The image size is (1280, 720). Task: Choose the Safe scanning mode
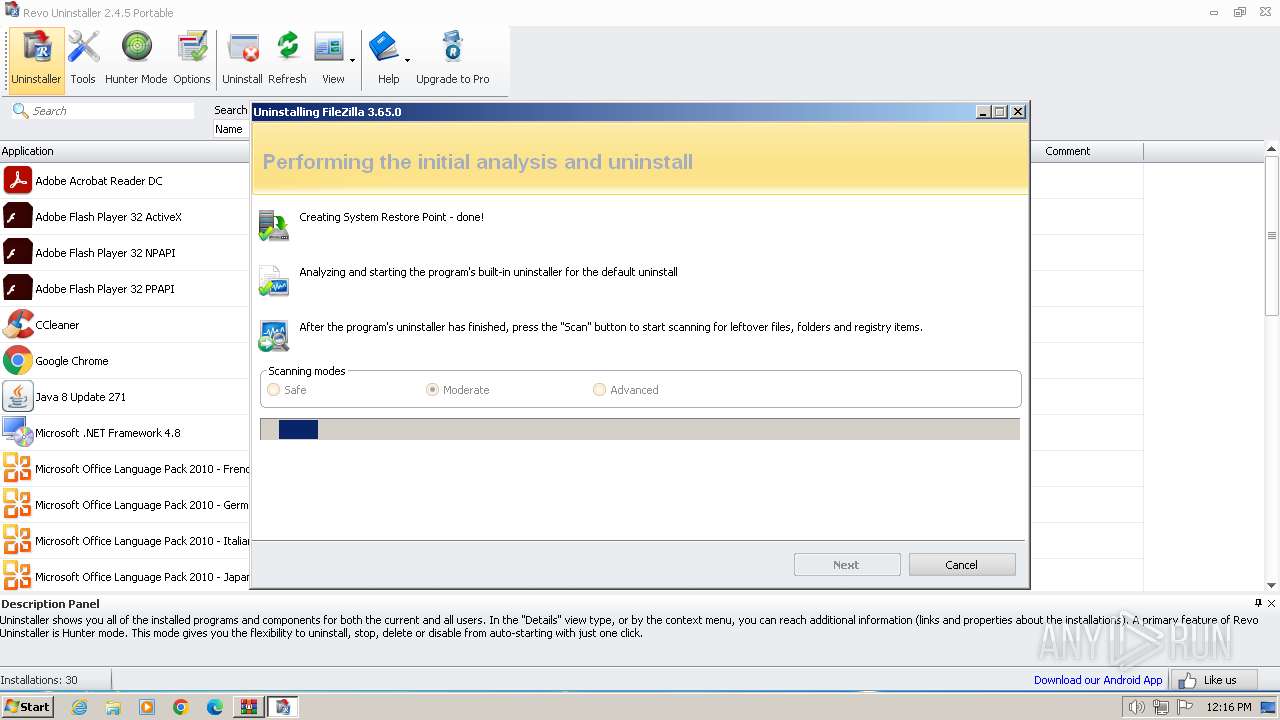274,390
